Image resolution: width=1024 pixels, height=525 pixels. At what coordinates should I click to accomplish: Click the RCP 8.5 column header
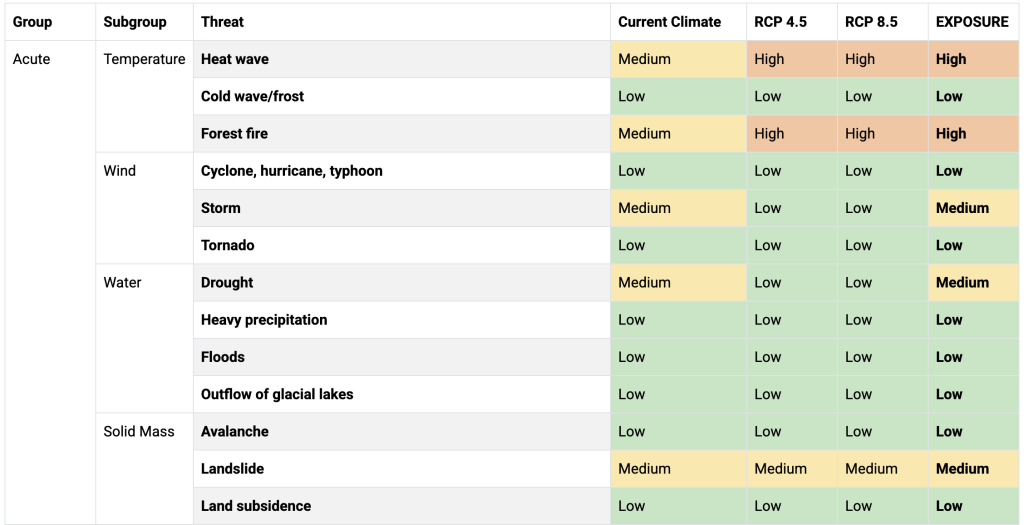pyautogui.click(x=883, y=22)
